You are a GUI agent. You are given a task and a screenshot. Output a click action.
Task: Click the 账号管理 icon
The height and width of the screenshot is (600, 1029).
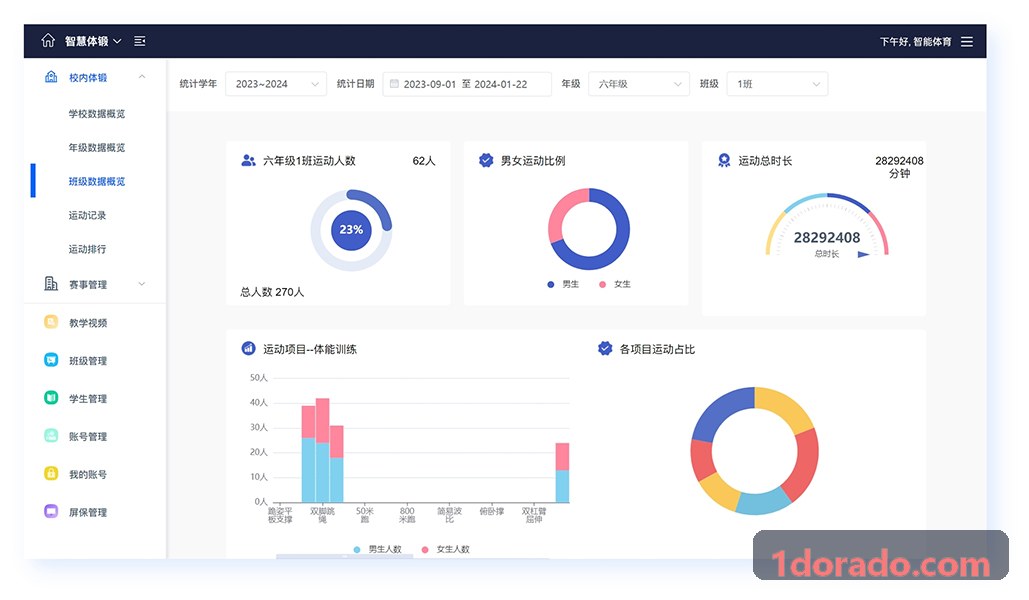(51, 435)
